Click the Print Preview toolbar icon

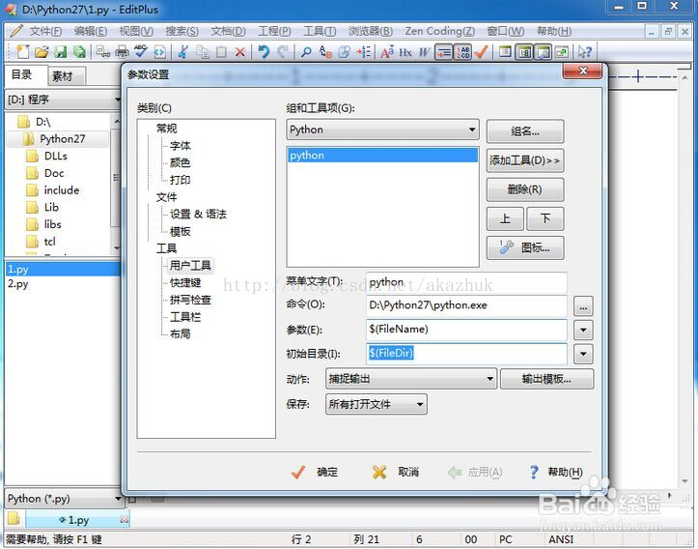click(x=103, y=52)
